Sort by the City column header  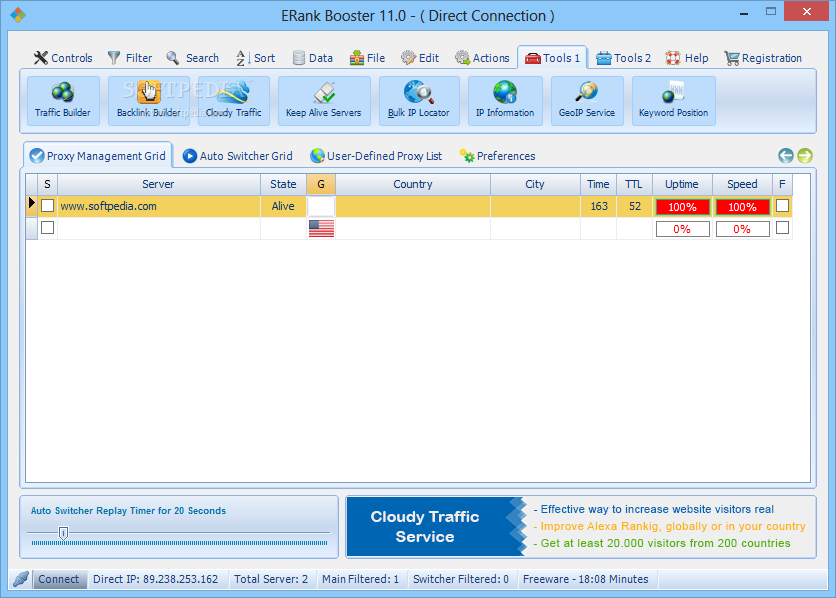tap(535, 184)
